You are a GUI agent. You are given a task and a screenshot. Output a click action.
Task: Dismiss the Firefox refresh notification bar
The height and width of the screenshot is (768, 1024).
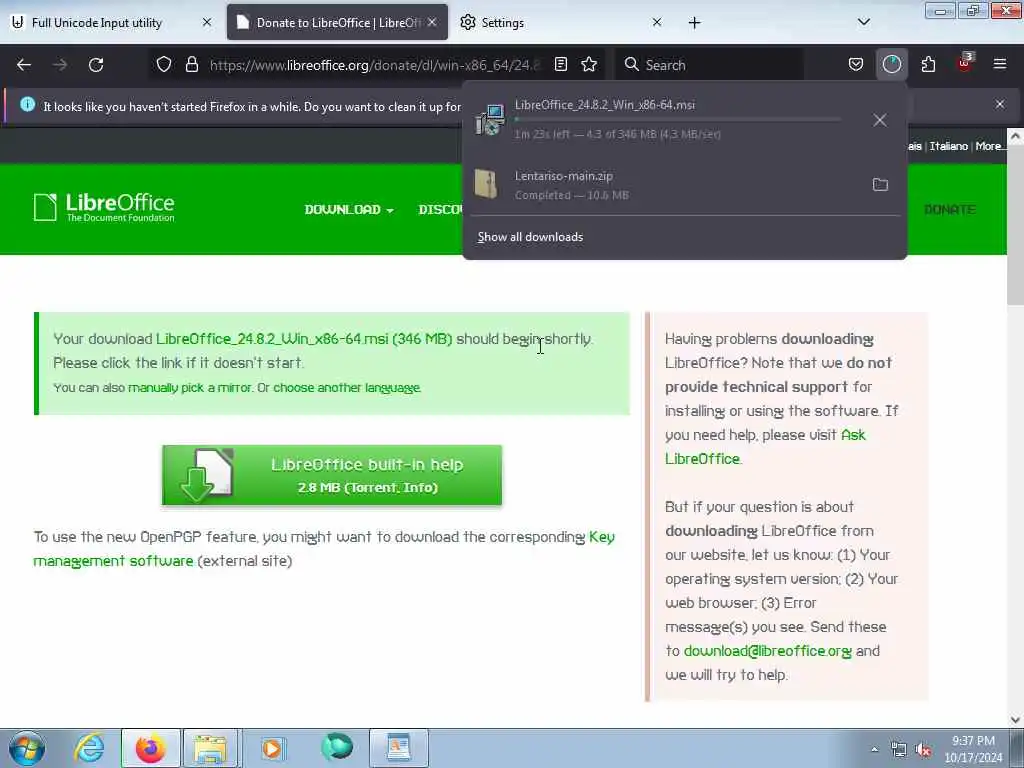click(1000, 104)
